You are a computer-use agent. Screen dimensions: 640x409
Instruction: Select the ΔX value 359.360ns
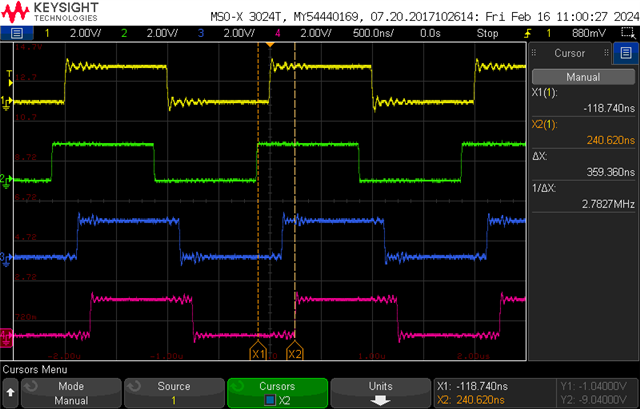[611, 172]
